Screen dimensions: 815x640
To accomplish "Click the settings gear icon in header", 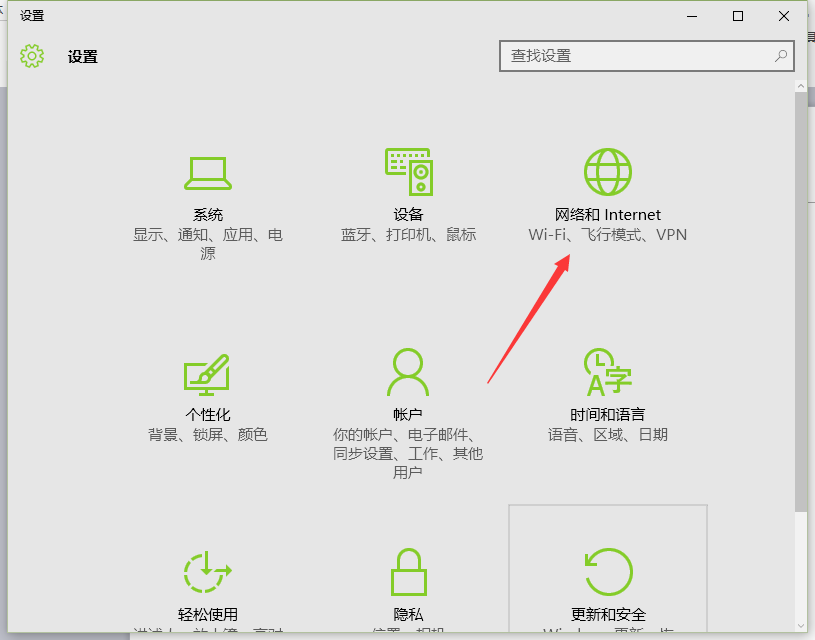I will (32, 56).
